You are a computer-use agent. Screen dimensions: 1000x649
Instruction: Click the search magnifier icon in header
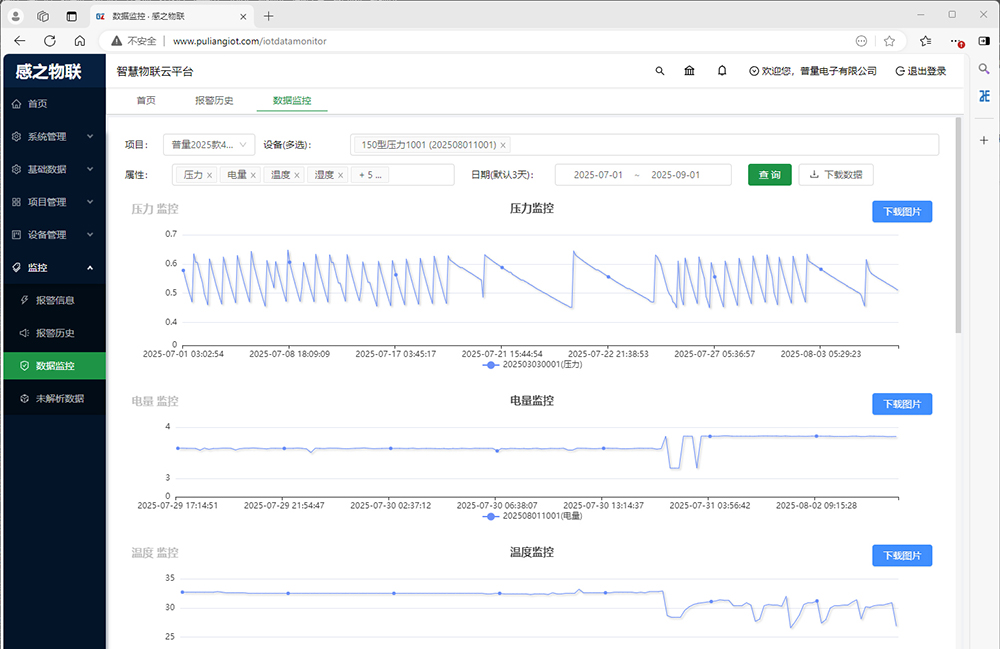659,71
